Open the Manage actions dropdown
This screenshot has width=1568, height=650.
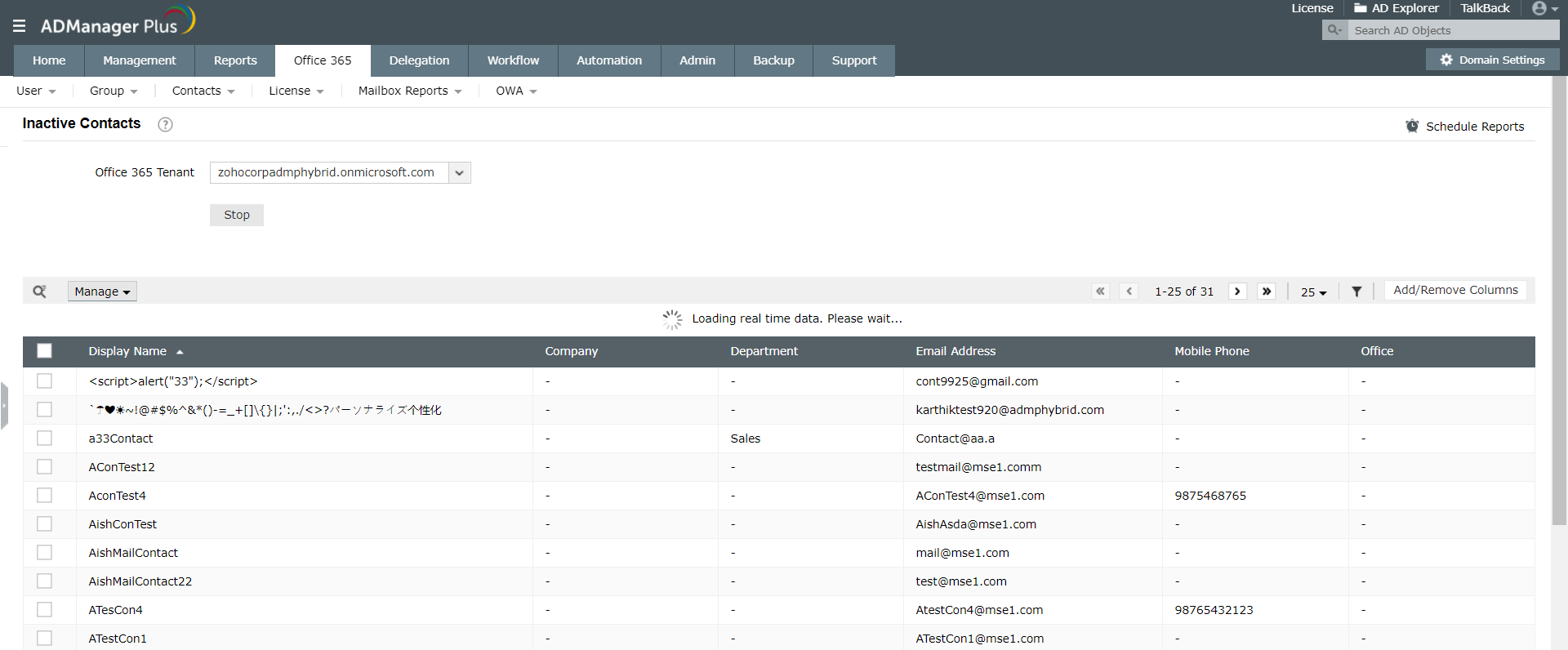[102, 292]
